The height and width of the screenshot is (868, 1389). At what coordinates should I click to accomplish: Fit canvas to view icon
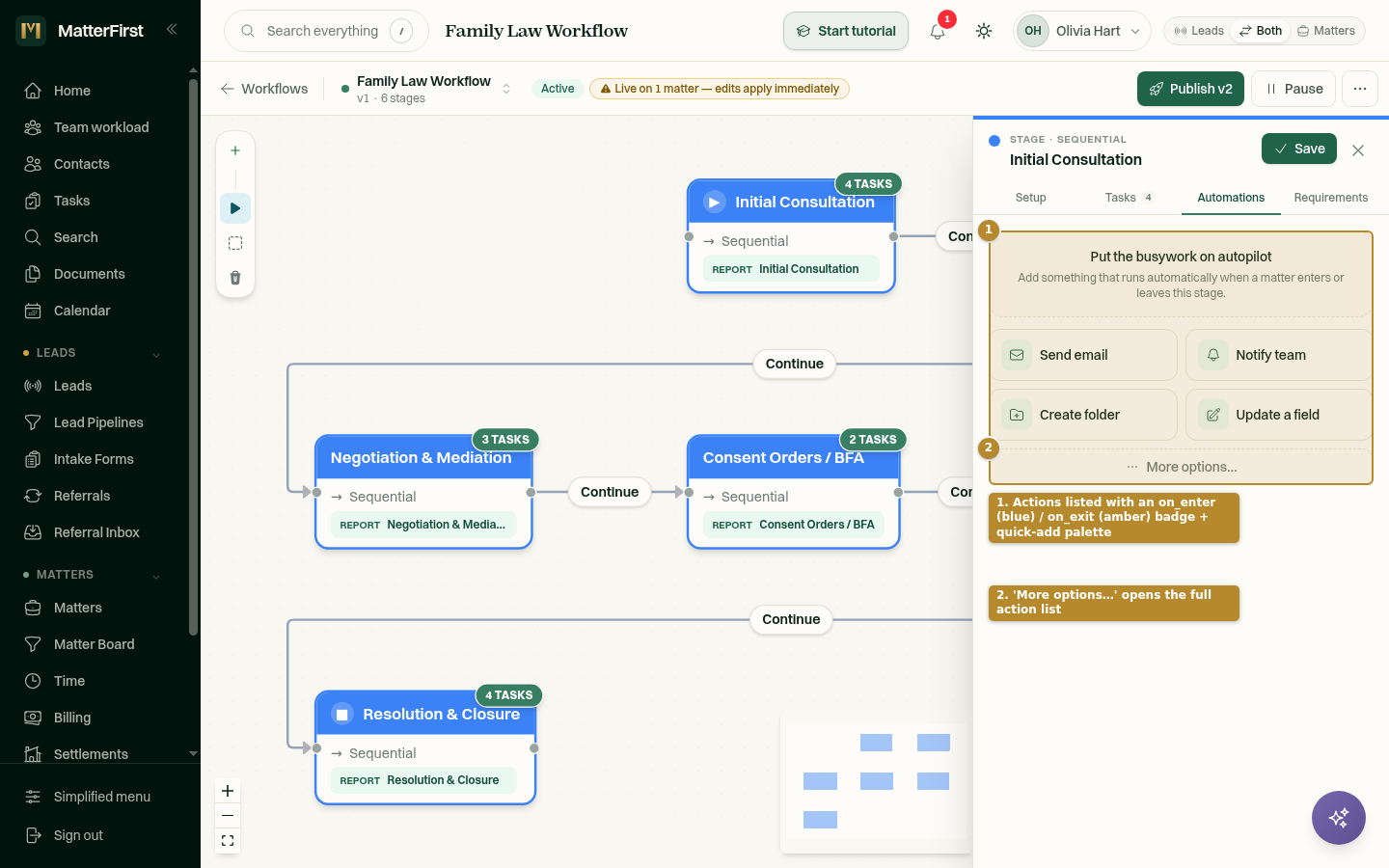click(228, 841)
